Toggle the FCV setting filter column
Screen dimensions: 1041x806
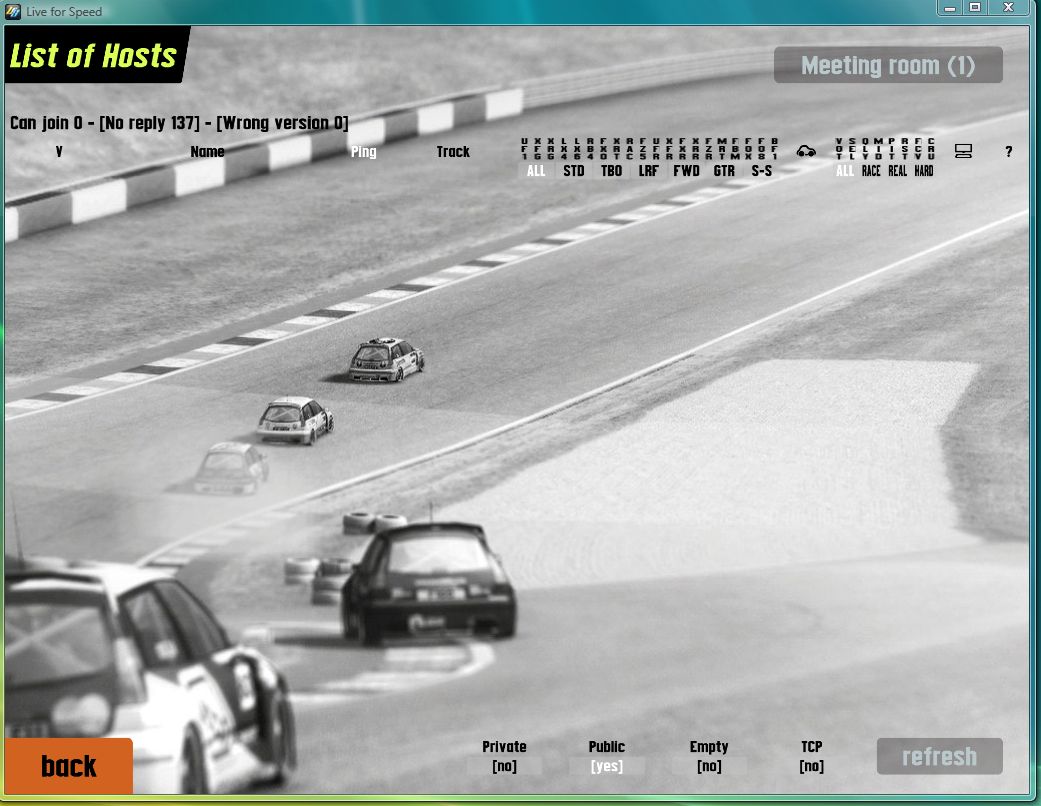pyautogui.click(x=918, y=149)
